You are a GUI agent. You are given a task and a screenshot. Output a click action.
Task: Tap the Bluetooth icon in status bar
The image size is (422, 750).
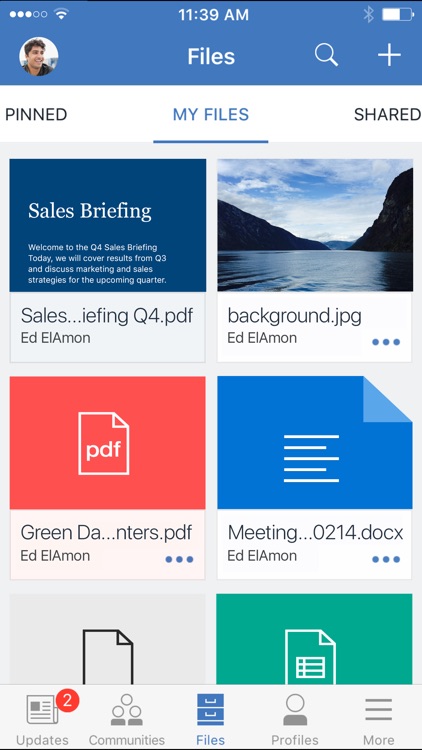pos(368,14)
